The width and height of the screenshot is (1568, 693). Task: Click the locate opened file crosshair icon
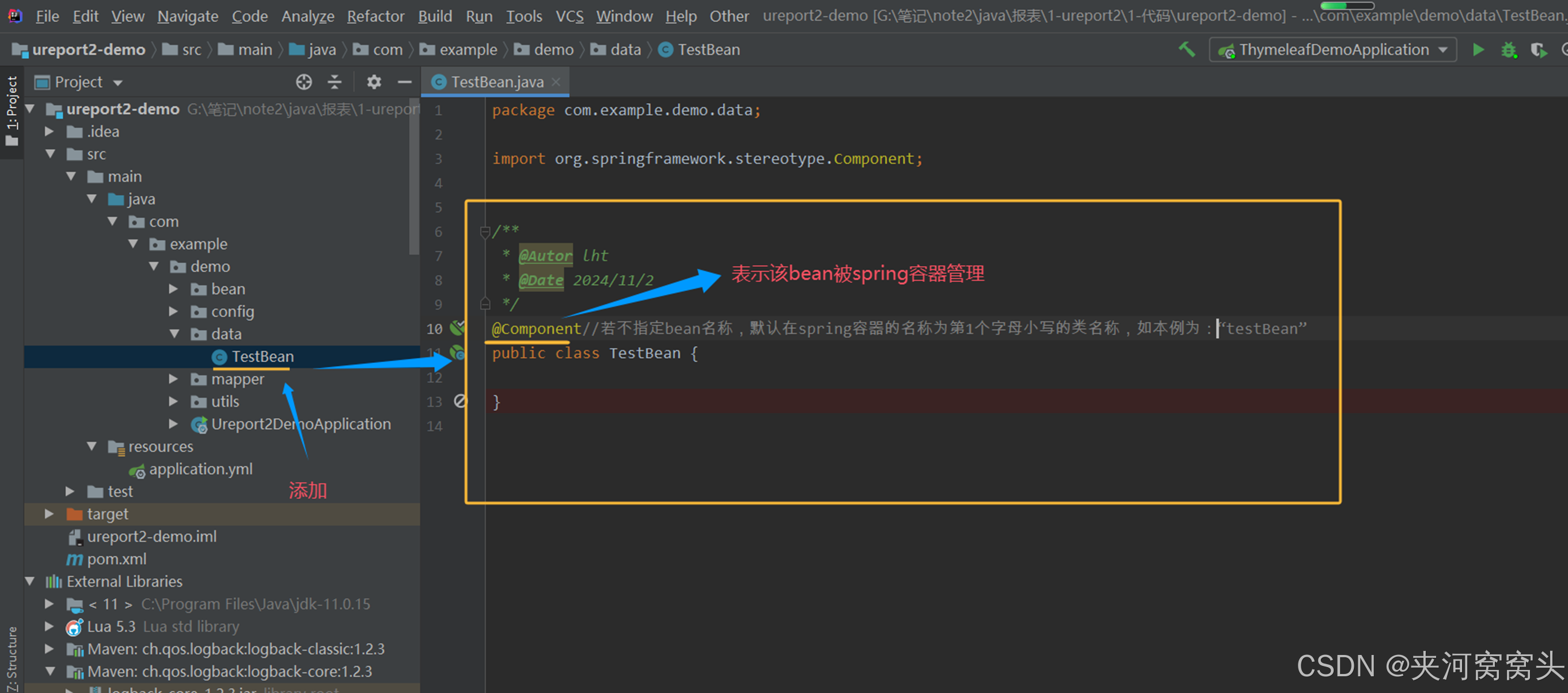(x=303, y=82)
